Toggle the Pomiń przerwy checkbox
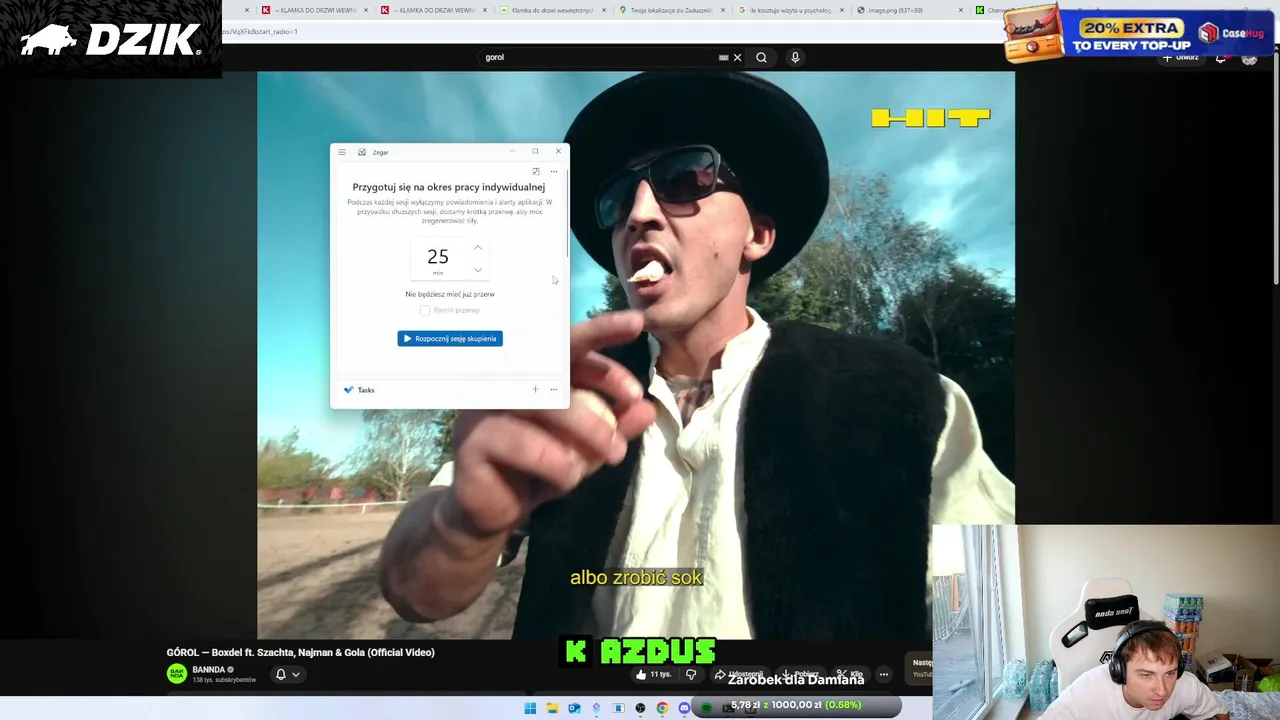 425,310
